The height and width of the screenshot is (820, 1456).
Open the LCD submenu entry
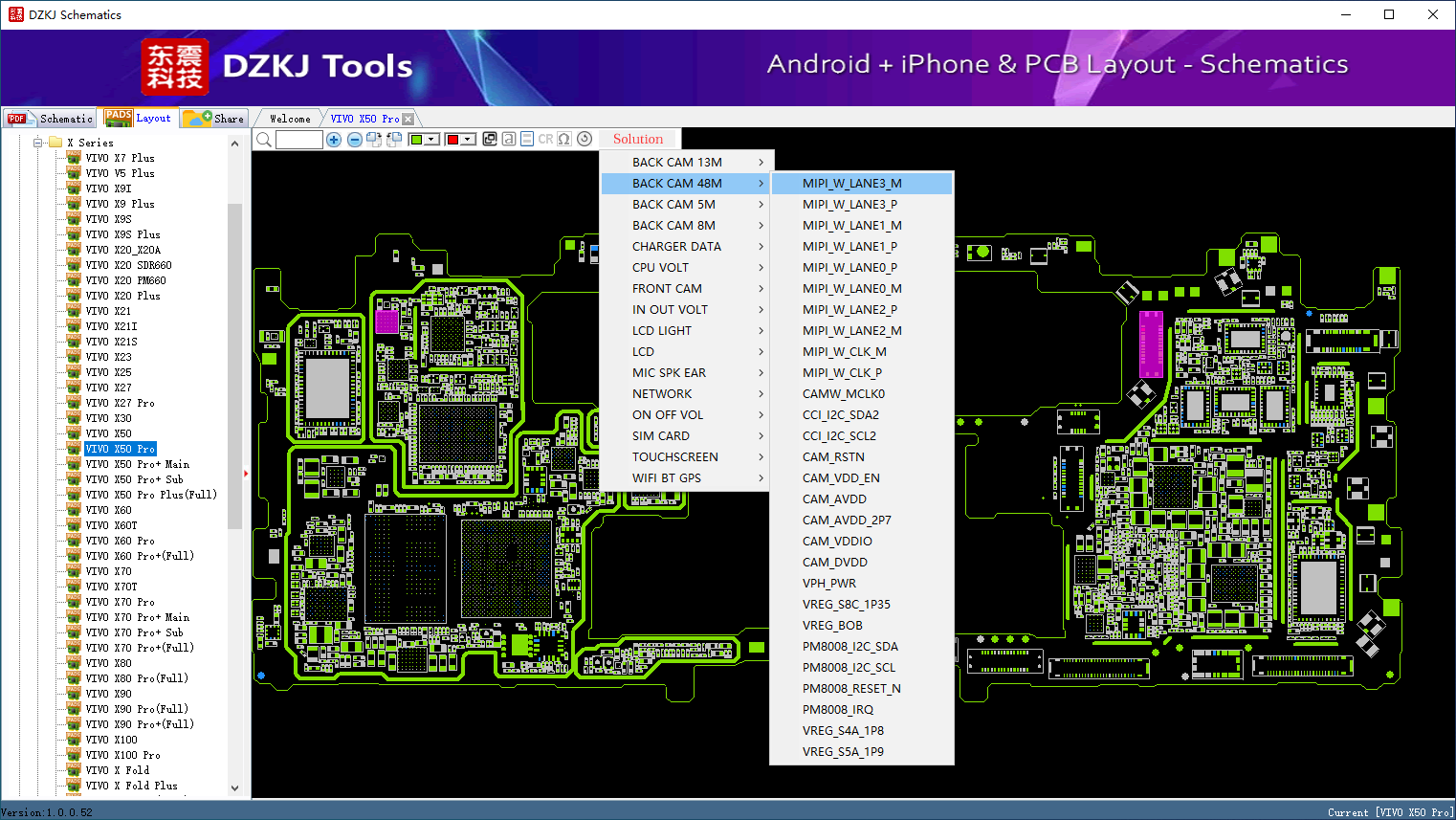coord(686,352)
